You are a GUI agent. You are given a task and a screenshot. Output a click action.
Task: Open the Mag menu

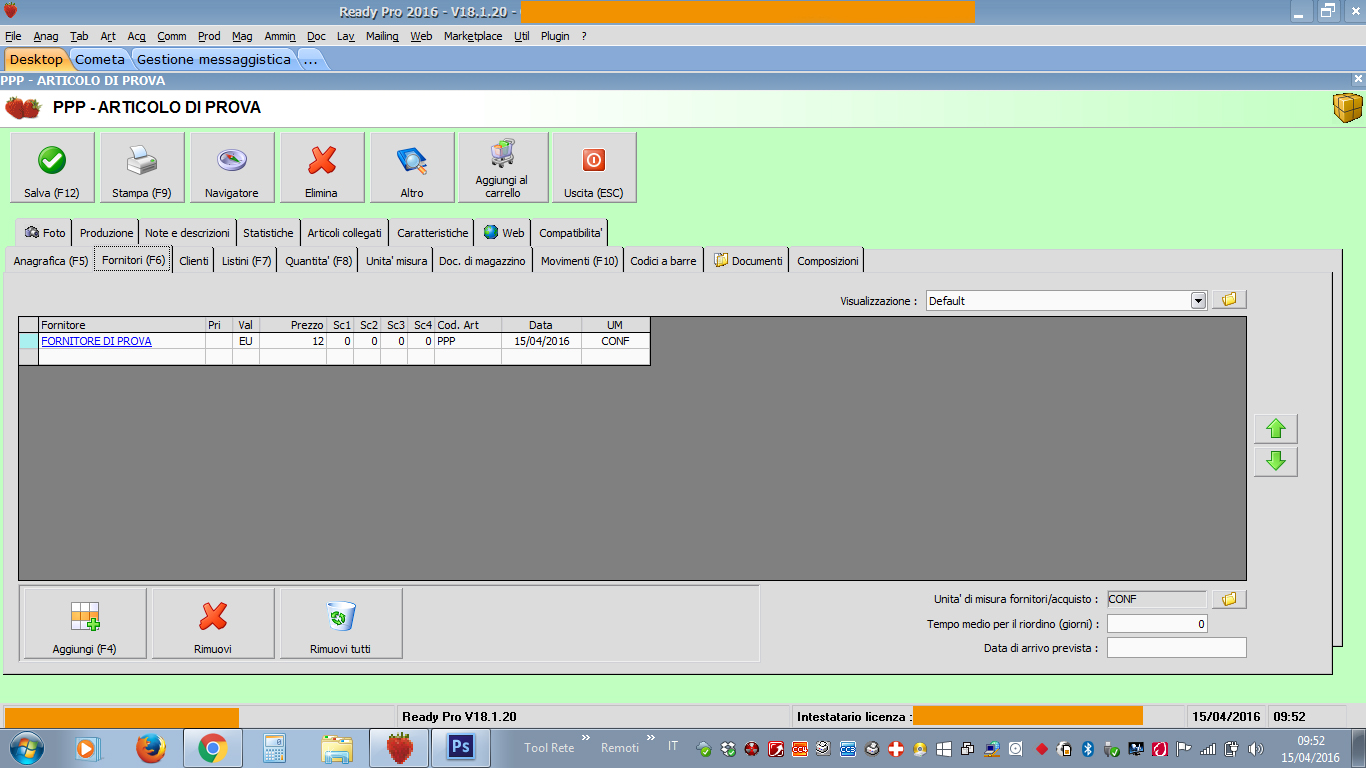tap(242, 36)
